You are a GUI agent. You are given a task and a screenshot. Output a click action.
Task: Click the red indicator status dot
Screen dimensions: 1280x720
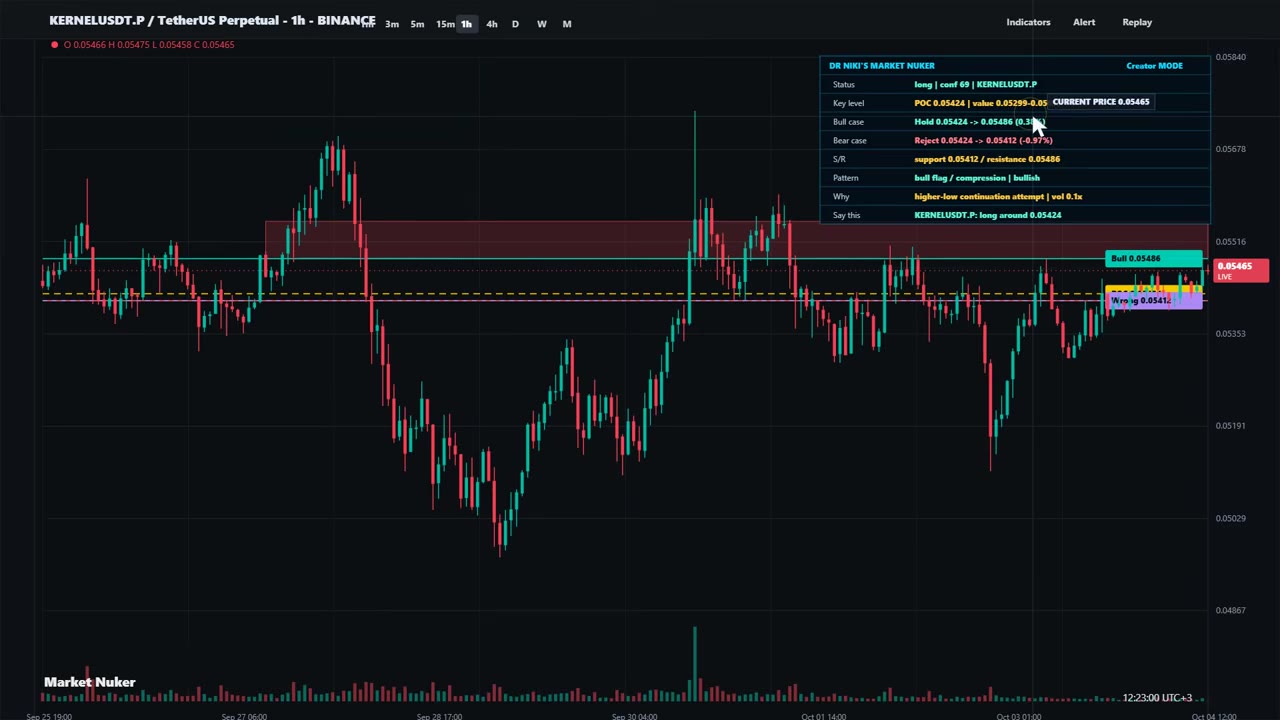coord(54,44)
